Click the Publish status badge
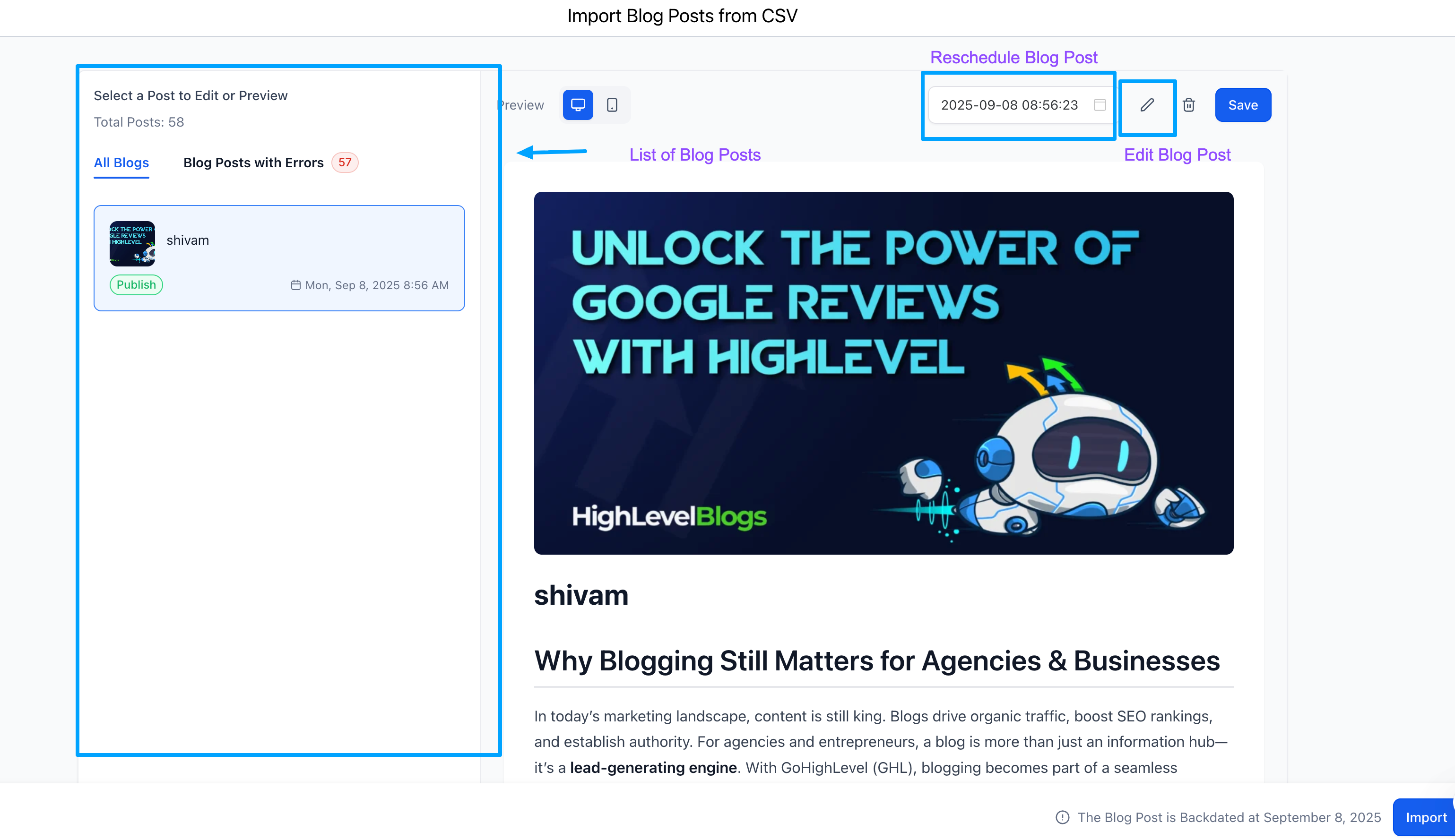1455x840 pixels. pos(136,285)
